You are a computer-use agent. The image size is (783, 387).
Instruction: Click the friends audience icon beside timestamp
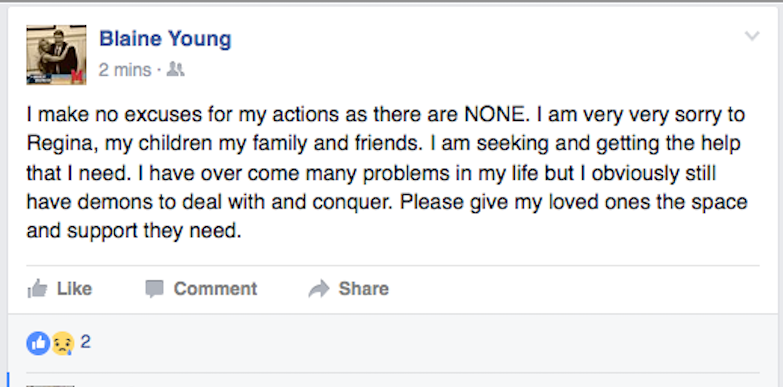point(175,69)
